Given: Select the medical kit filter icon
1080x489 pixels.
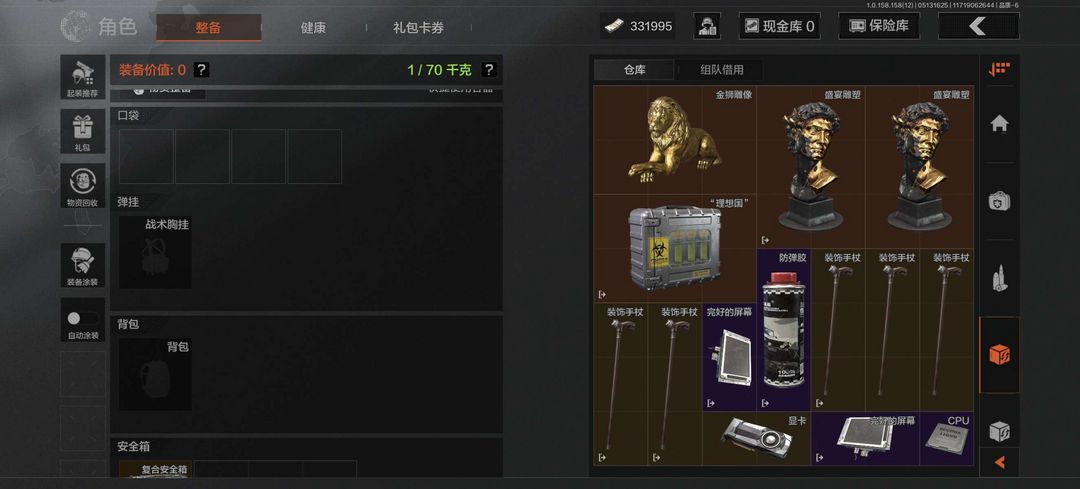Looking at the screenshot, I should [999, 201].
